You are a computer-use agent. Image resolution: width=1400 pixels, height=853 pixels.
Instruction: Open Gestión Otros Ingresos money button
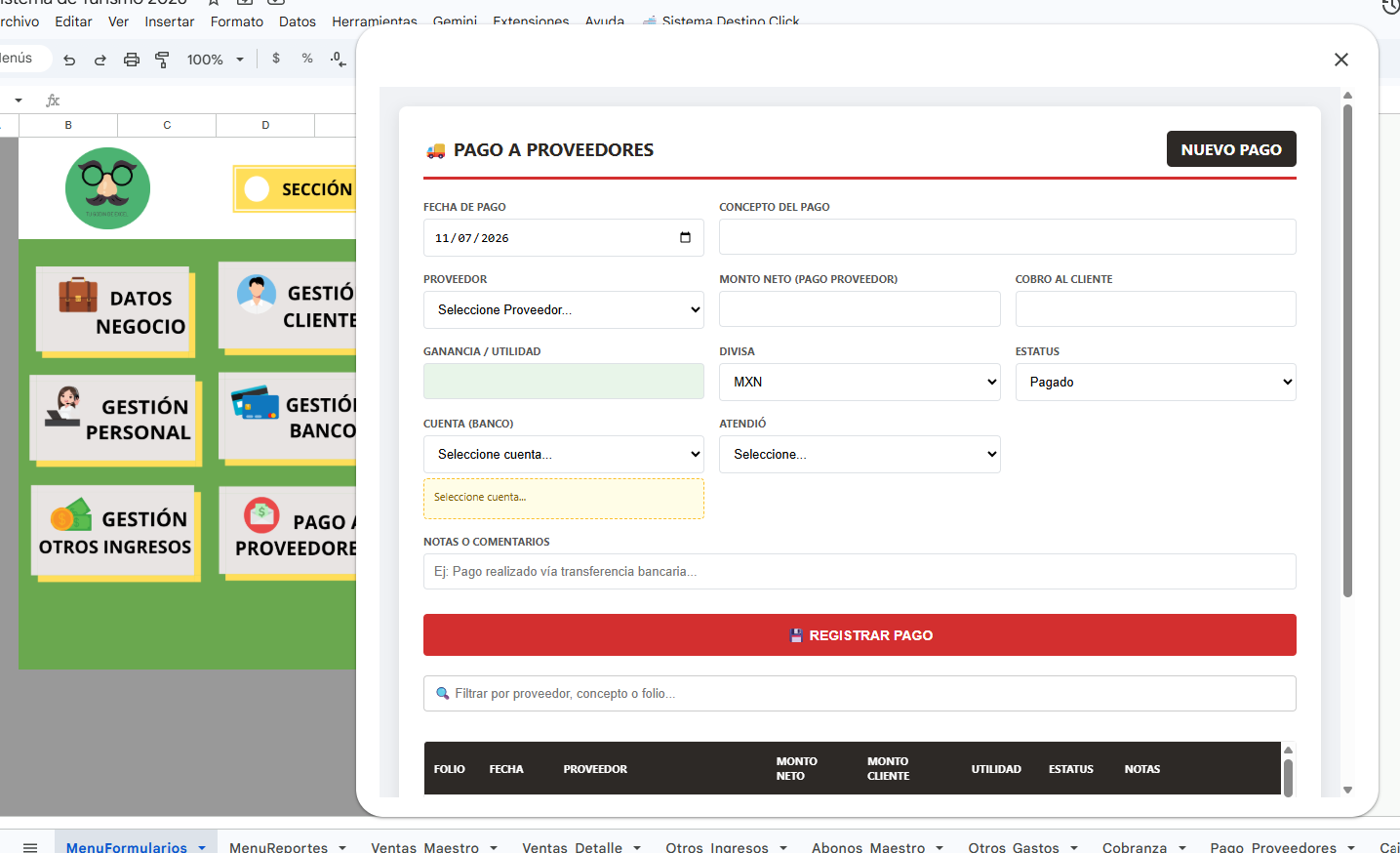click(115, 532)
